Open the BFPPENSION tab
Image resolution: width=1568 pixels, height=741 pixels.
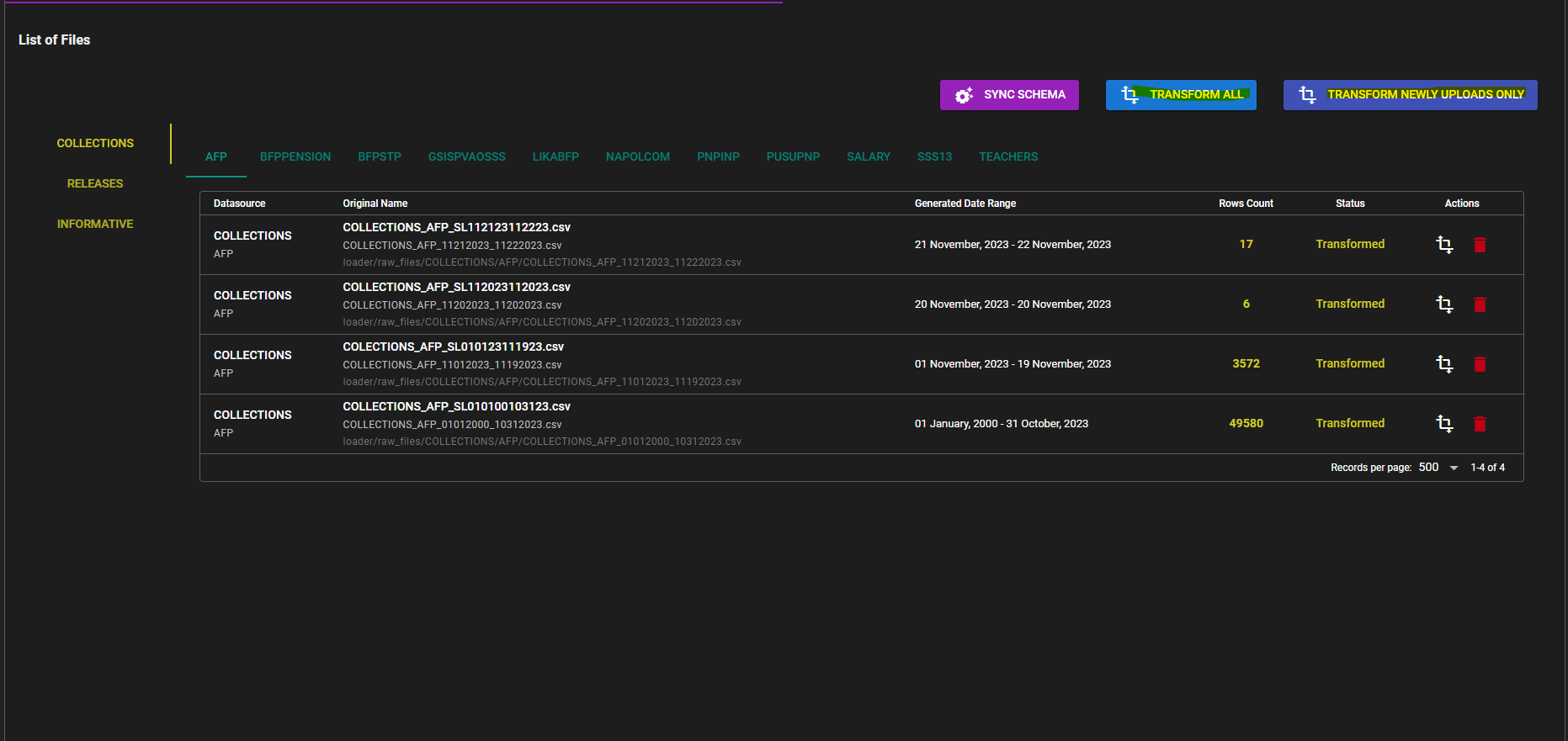[295, 157]
